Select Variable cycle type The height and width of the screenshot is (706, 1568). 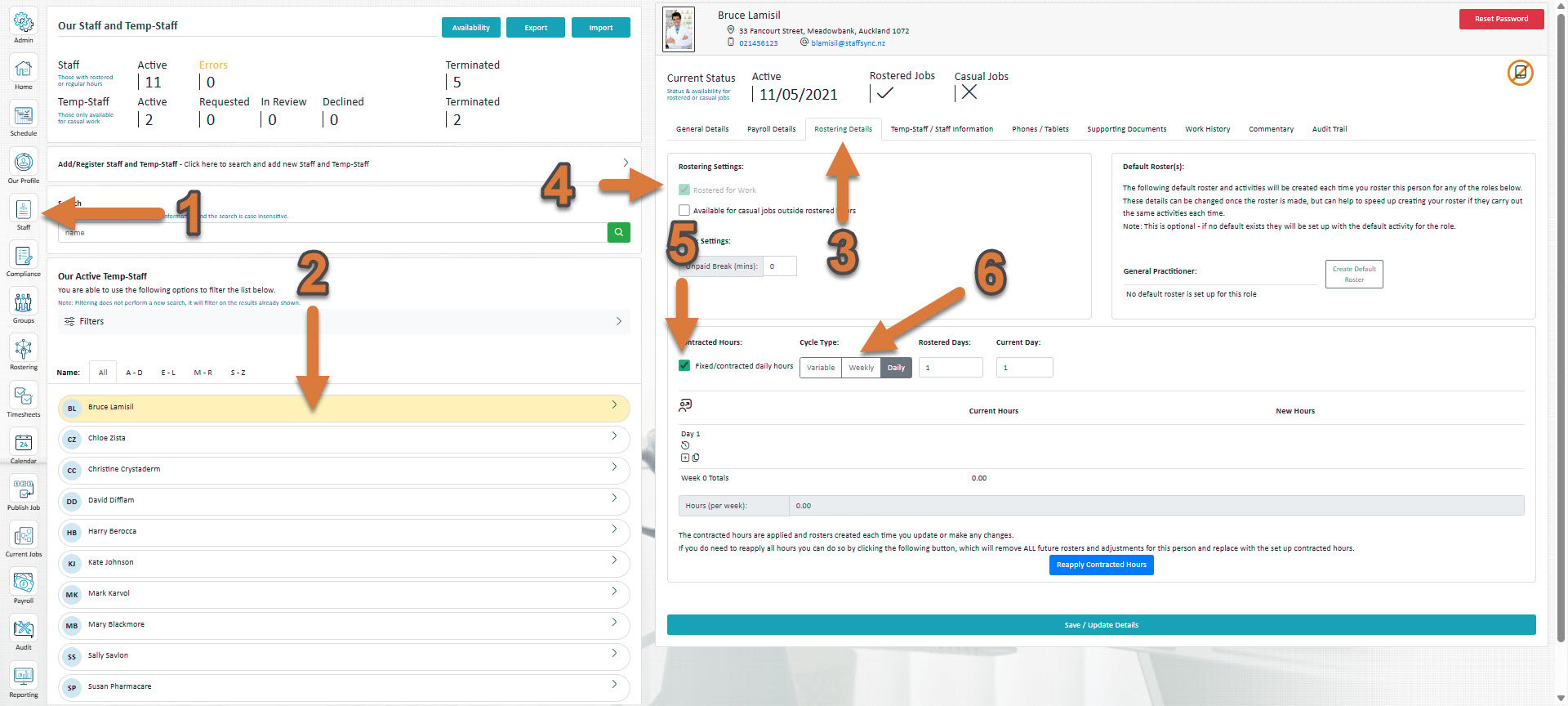click(x=821, y=368)
